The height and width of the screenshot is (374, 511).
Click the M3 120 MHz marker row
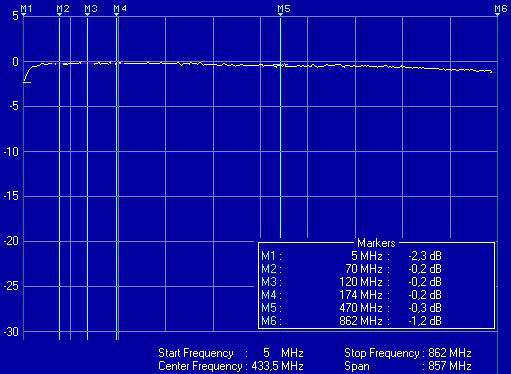tap(351, 282)
